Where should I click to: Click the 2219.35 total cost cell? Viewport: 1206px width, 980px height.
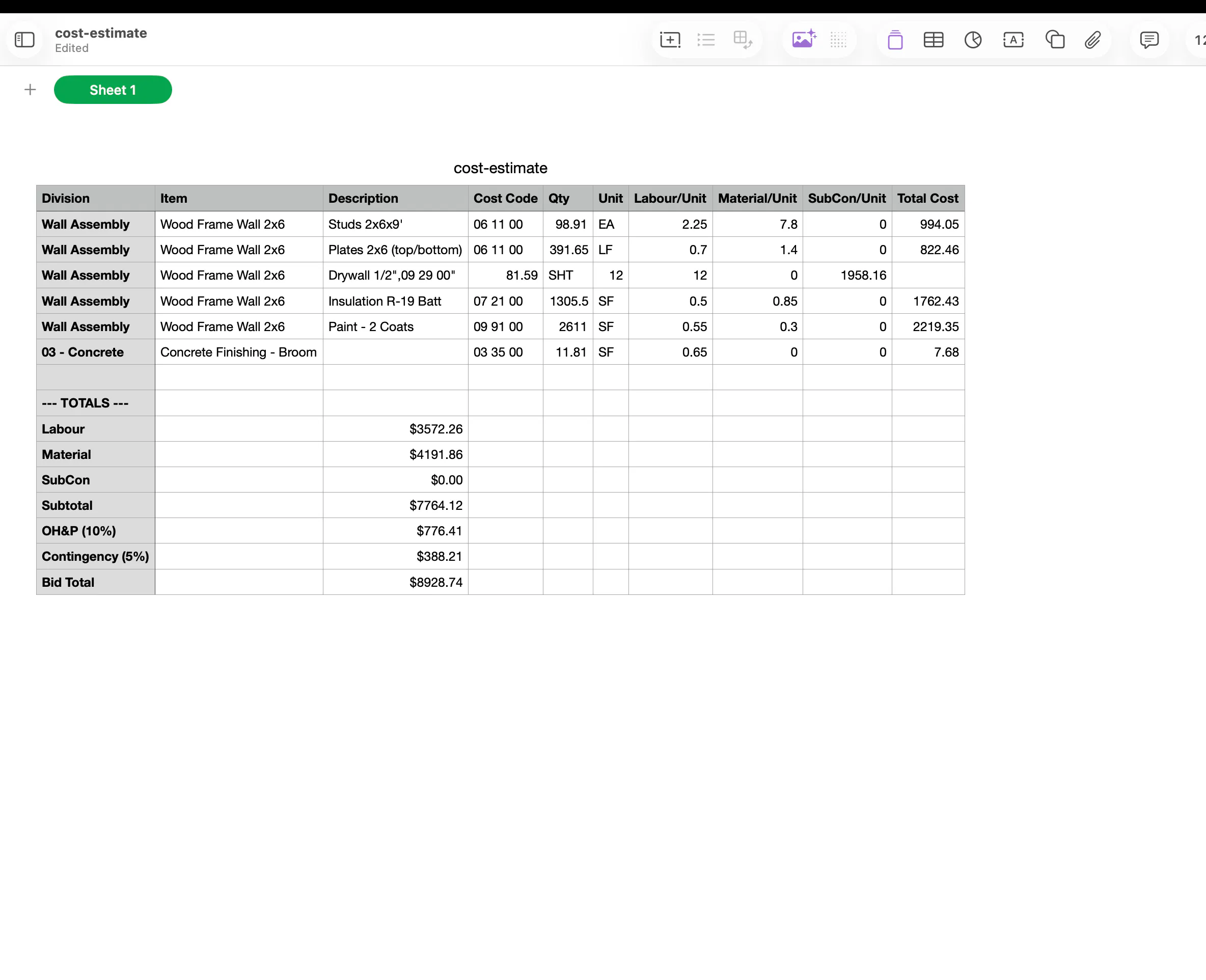coord(928,326)
